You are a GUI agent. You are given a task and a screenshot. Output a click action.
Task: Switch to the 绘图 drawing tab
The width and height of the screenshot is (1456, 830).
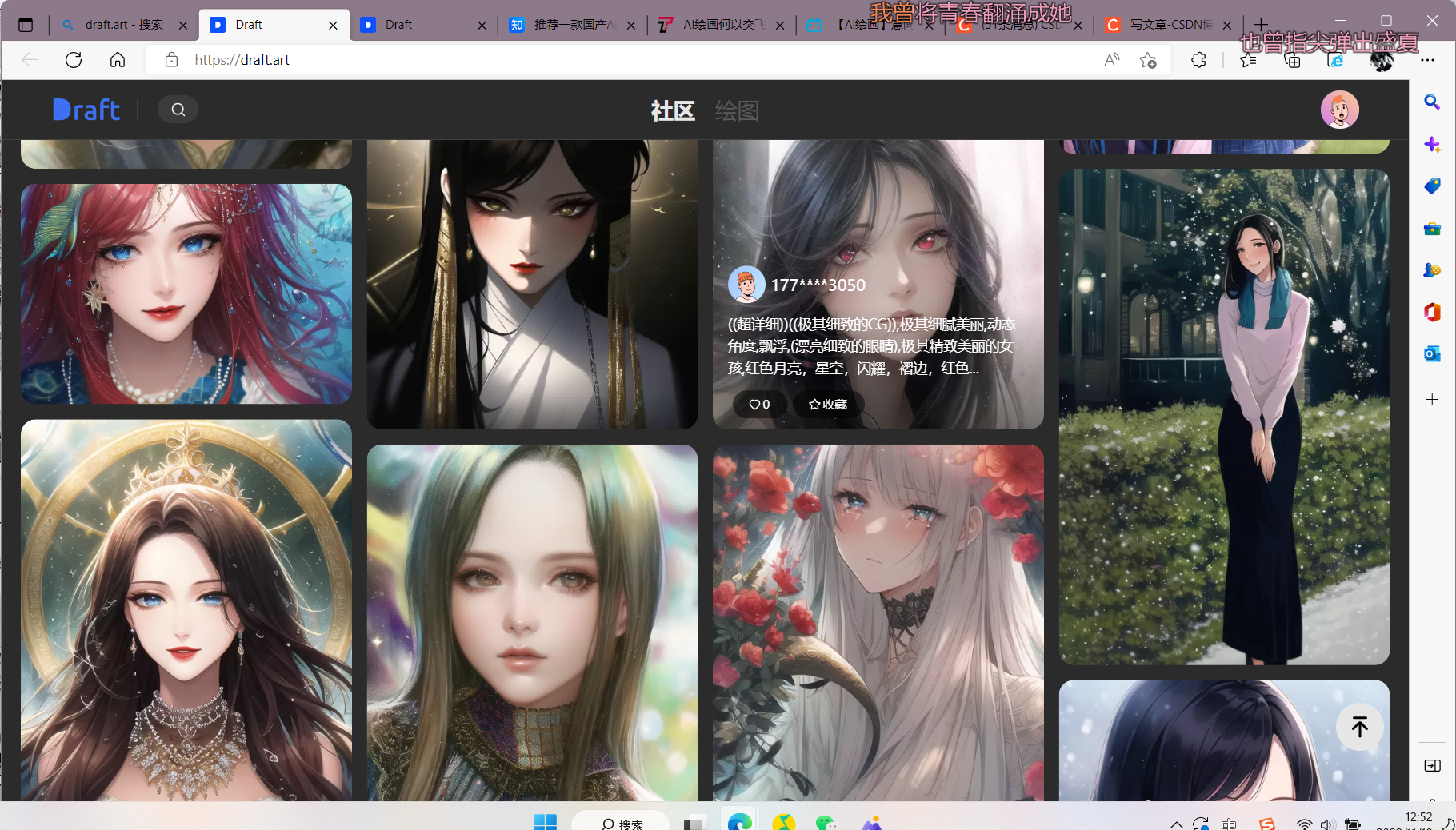pos(737,110)
